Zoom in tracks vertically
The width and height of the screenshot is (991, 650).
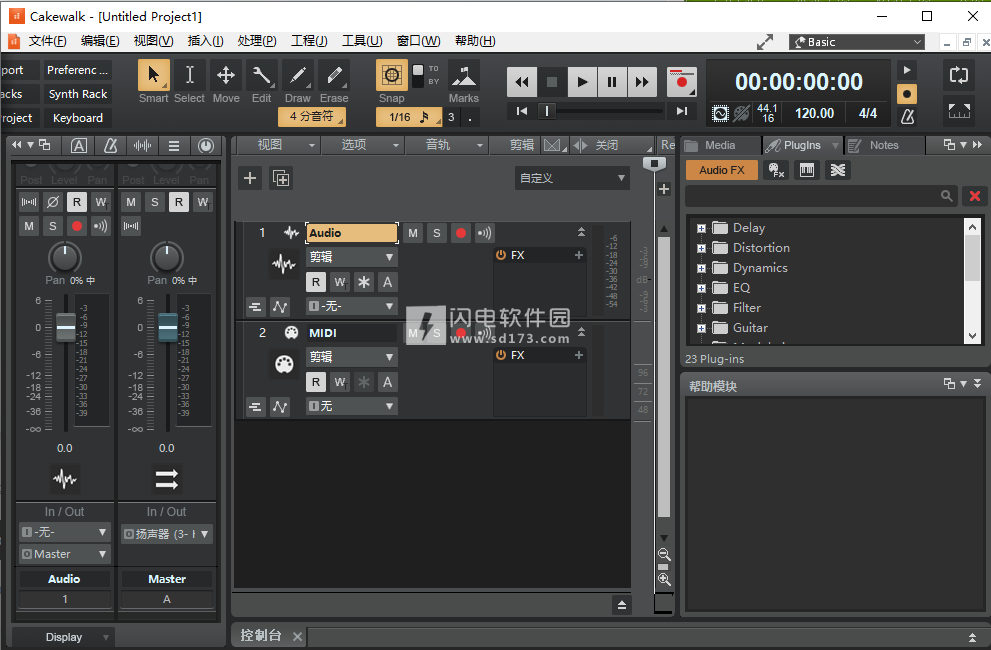tap(664, 579)
